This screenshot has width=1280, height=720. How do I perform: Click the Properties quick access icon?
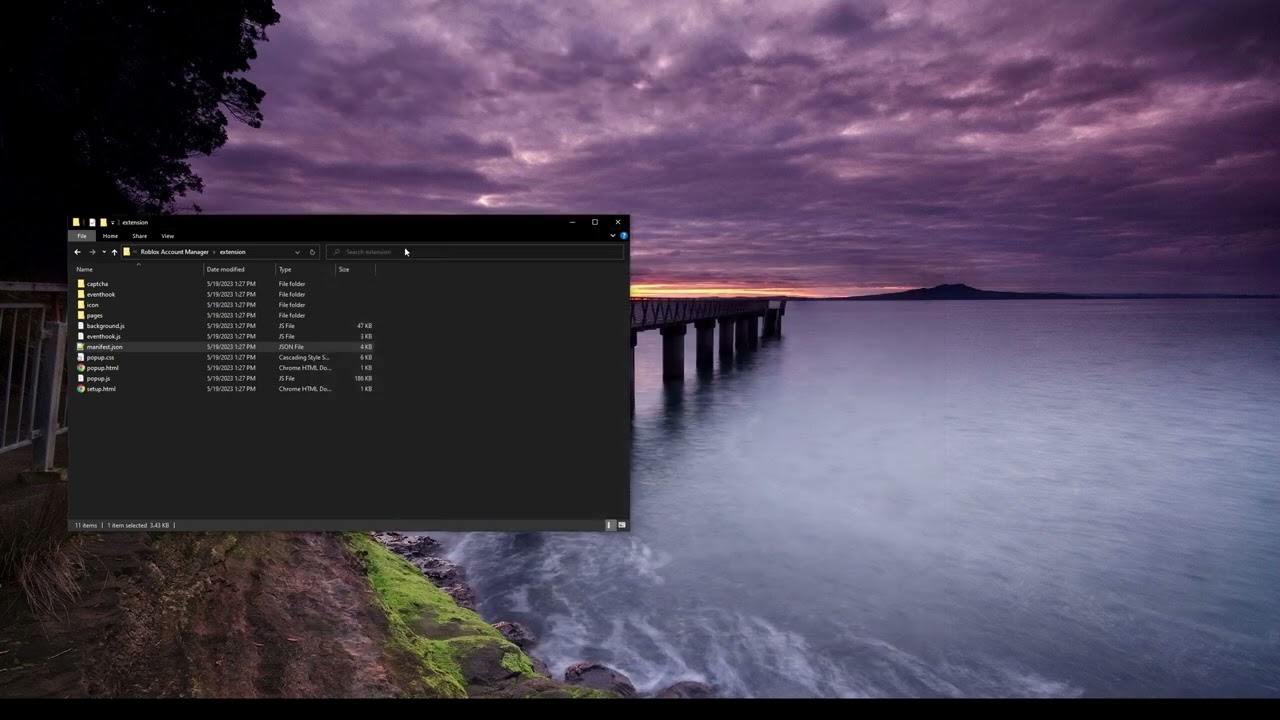(92, 222)
